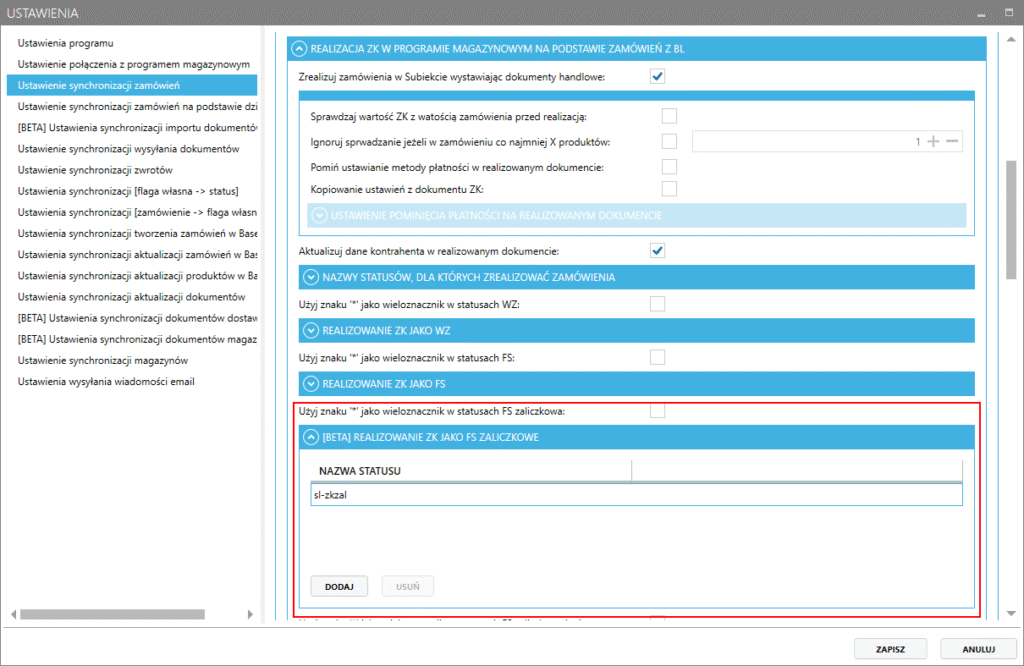Viewport: 1024px width, 666px height.
Task: Collapse the REALIZACJA ZK W PROGRAMIE MAGAZYNOWYM section
Action: 298,47
